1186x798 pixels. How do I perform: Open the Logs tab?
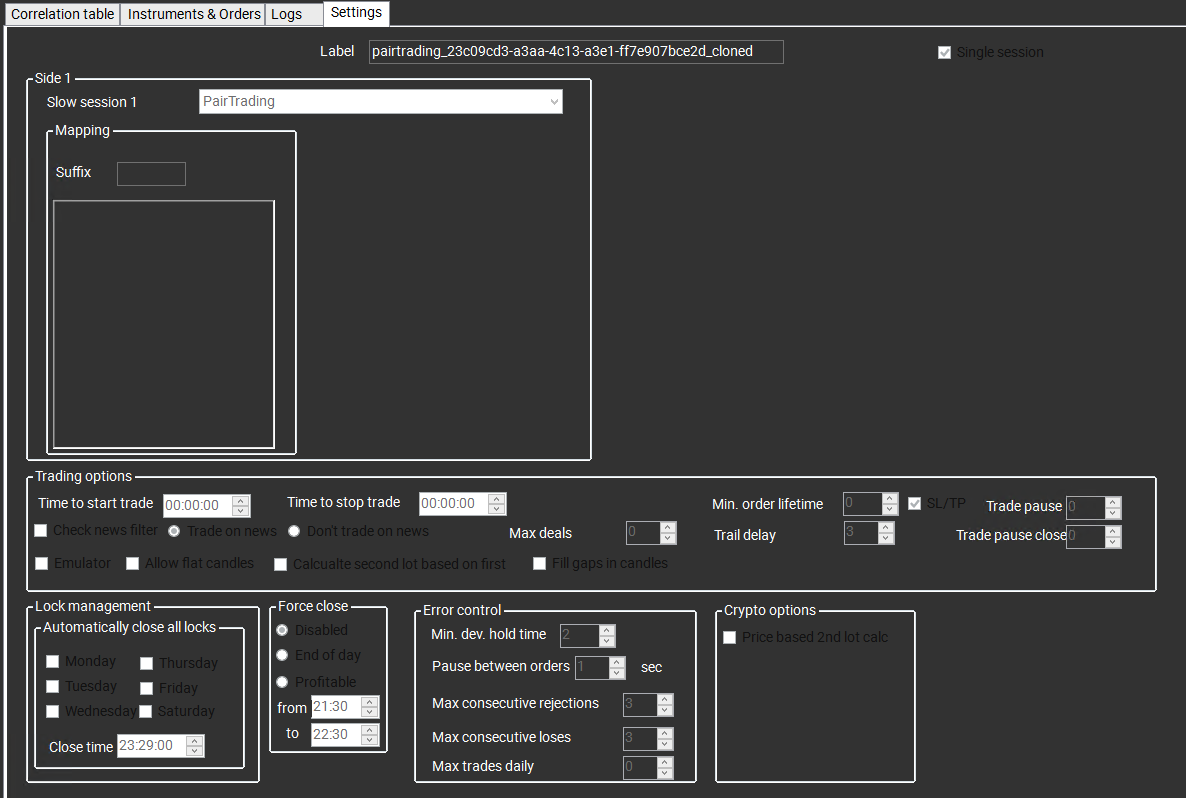click(x=287, y=14)
